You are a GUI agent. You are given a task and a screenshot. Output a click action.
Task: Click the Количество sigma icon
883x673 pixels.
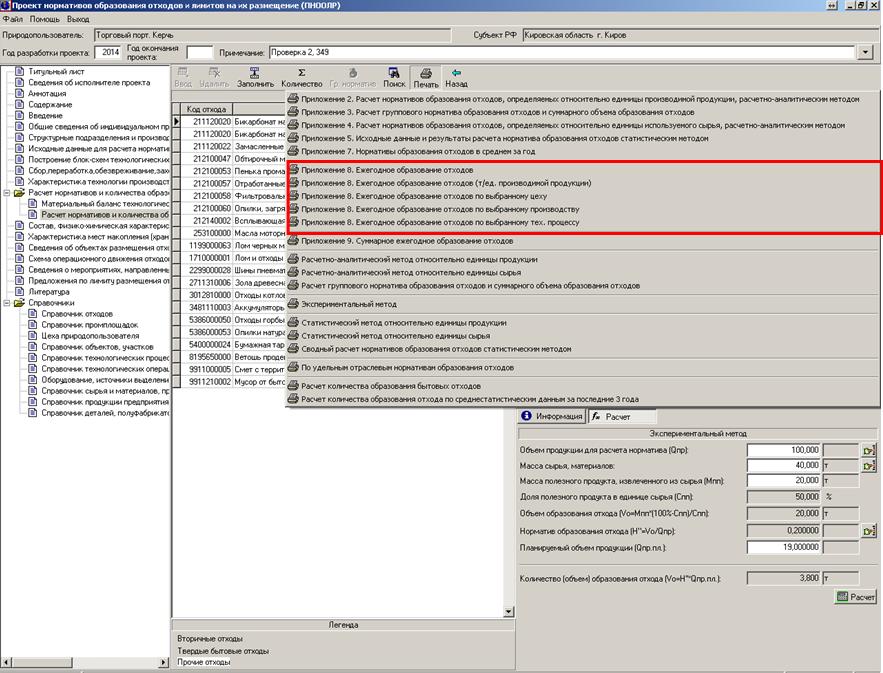click(x=301, y=73)
